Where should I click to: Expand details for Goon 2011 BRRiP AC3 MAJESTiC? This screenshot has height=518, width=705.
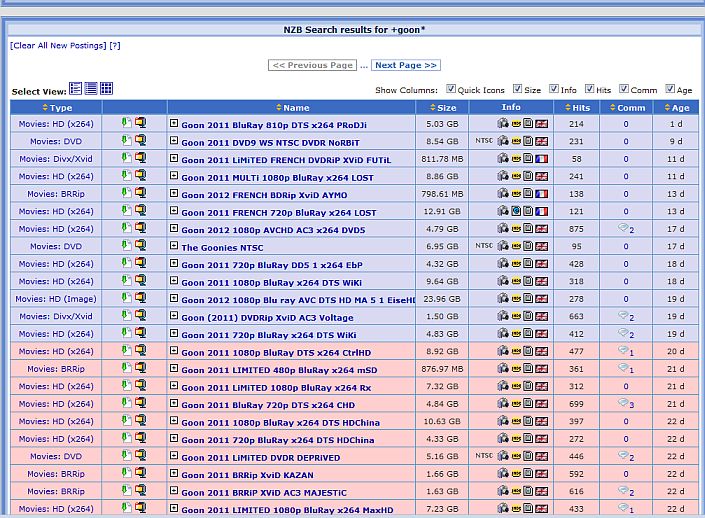point(174,491)
